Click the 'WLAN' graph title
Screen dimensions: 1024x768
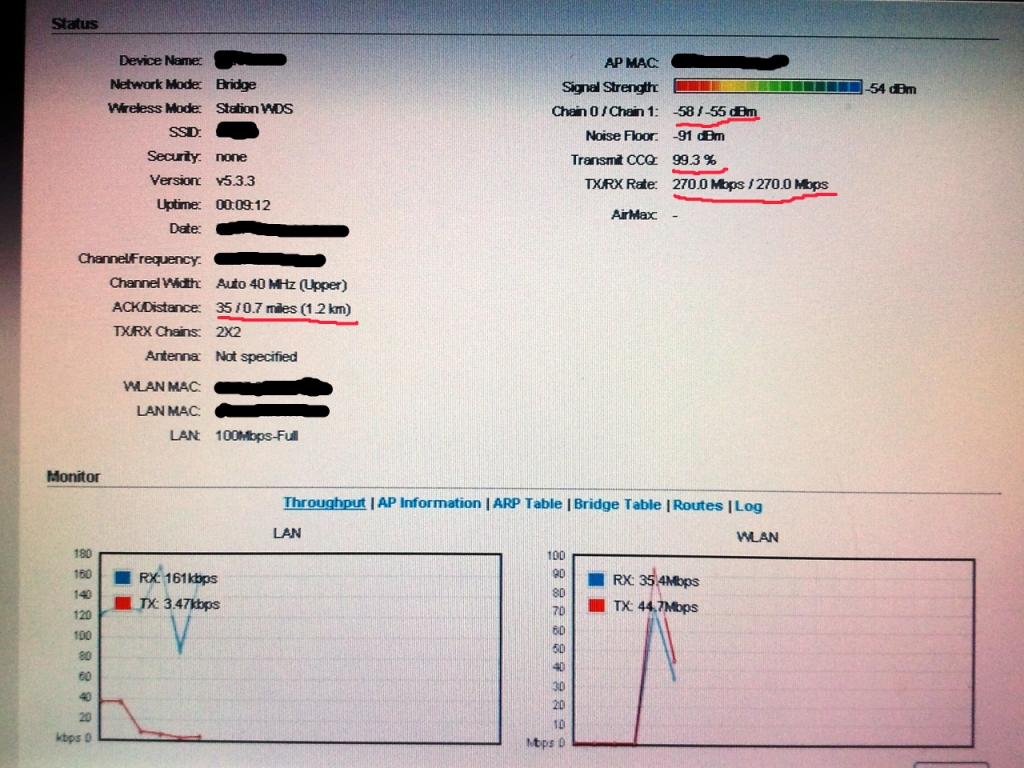tap(757, 537)
